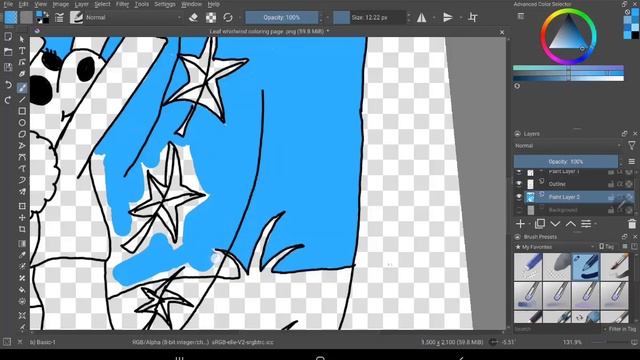Select the Assistant tool
Viewport: 640px width, 360px height.
coord(22,316)
